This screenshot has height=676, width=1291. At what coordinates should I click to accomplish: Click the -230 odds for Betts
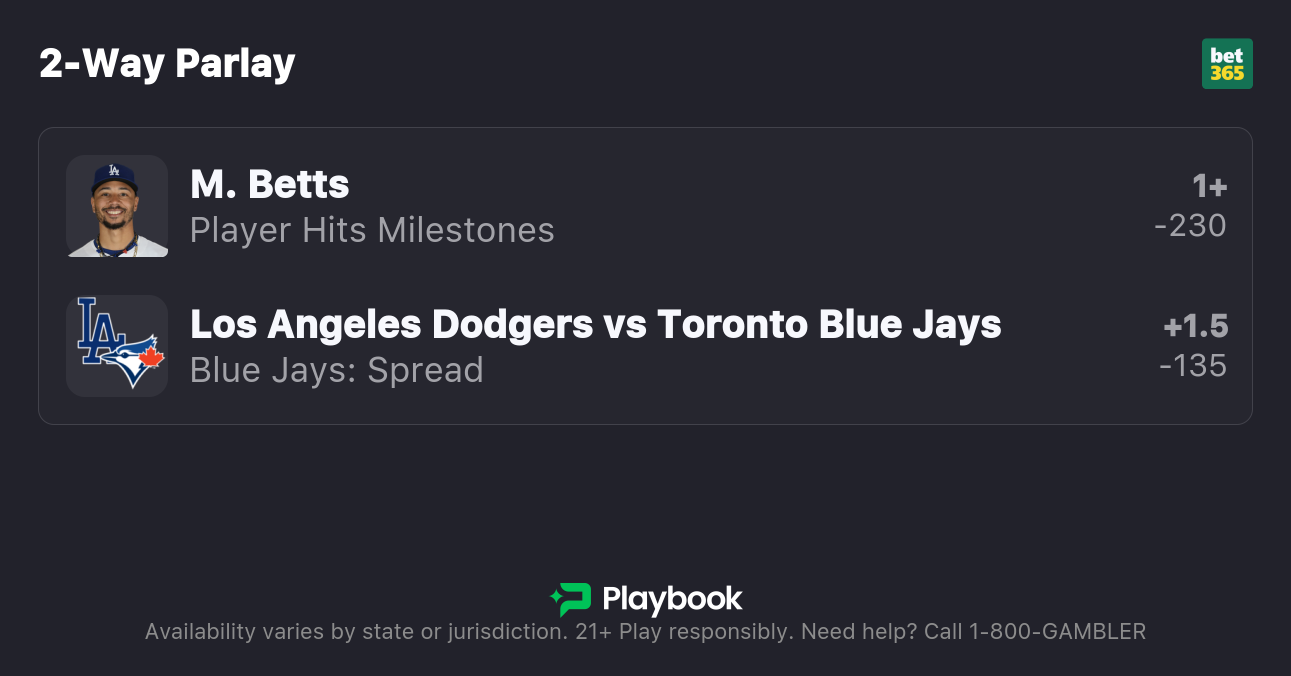(x=1190, y=226)
